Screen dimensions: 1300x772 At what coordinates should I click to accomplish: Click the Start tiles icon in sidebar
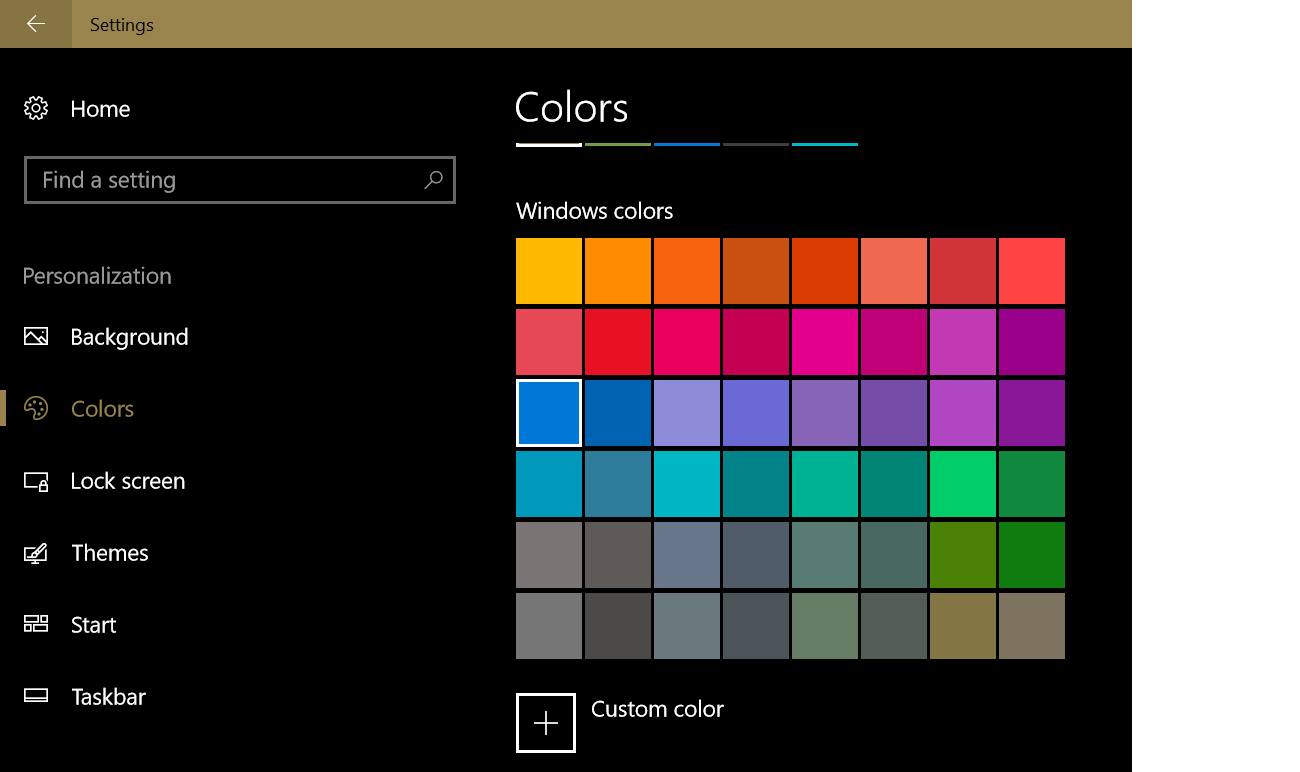[x=36, y=624]
